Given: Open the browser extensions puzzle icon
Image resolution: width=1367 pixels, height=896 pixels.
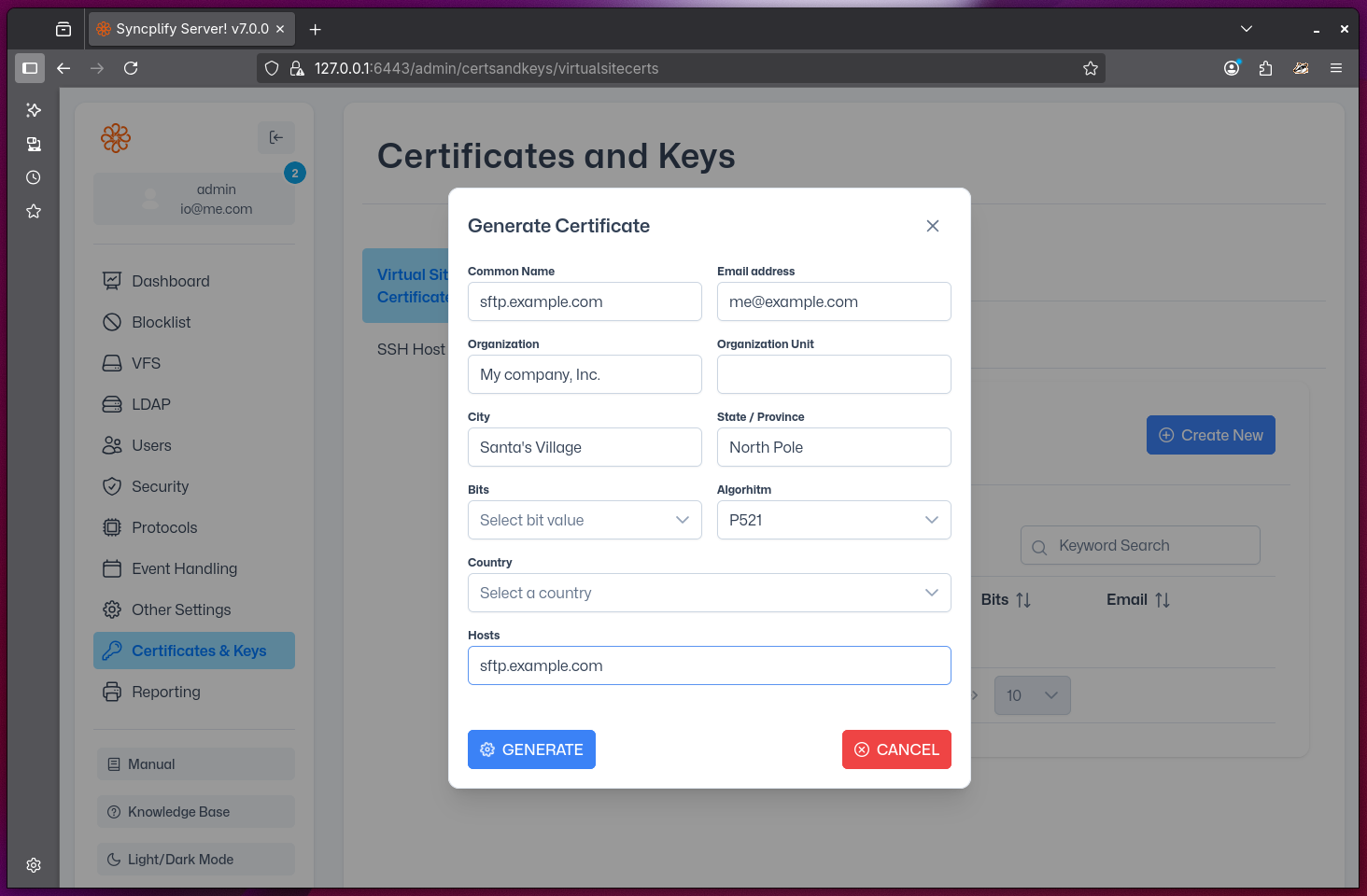Looking at the screenshot, I should click(x=1265, y=68).
